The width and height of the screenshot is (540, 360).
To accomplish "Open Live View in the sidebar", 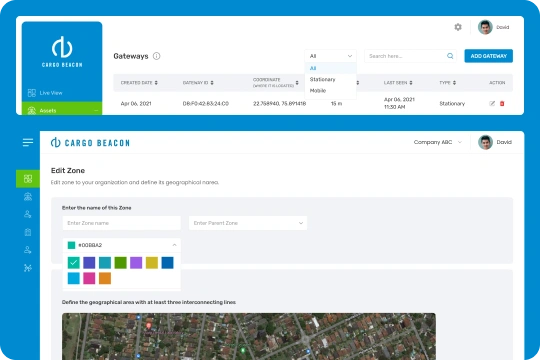I will pos(51,93).
